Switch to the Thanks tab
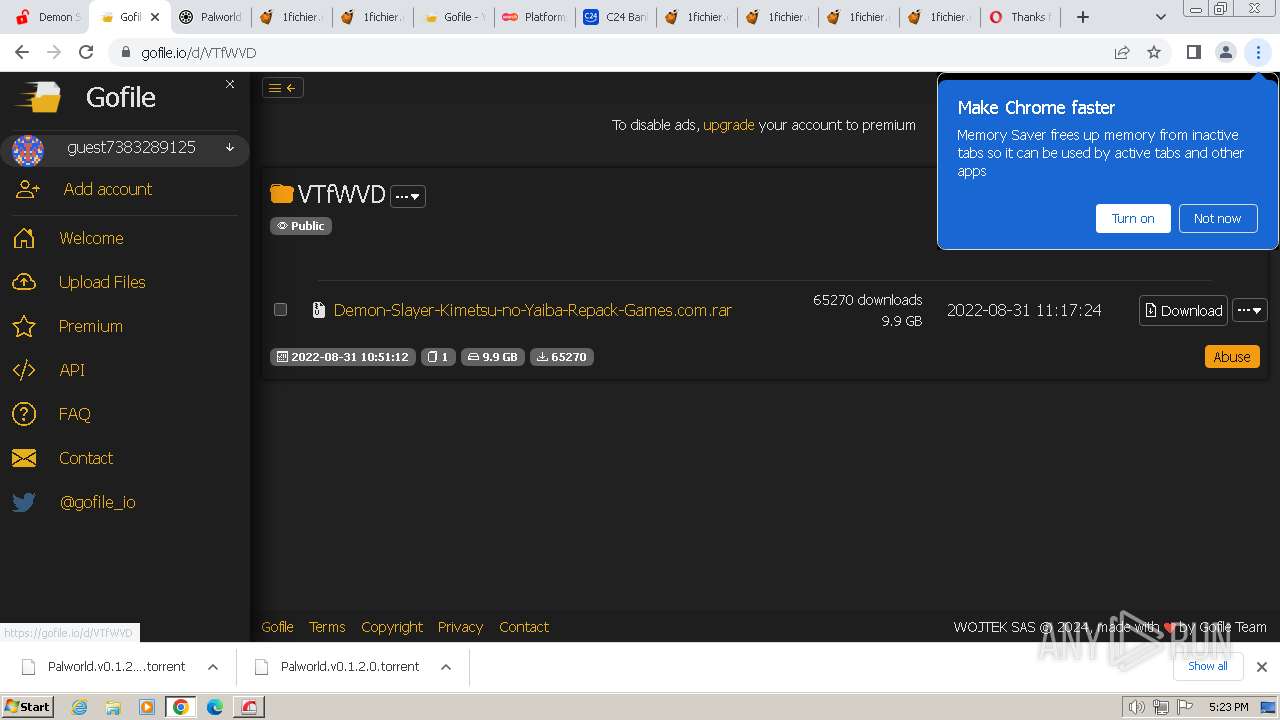This screenshot has width=1280, height=720. point(1018,17)
